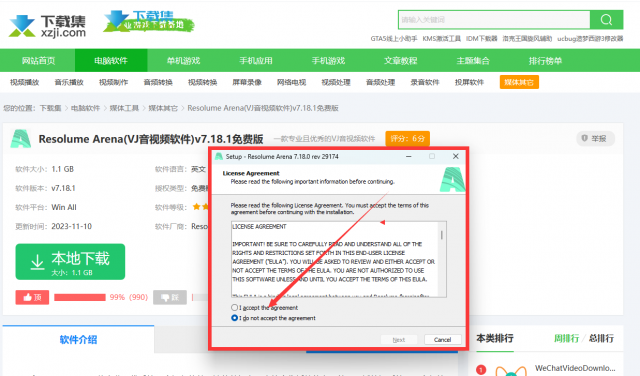Open the 排行榜单 navigation item
The image size is (640, 376).
pos(545,61)
